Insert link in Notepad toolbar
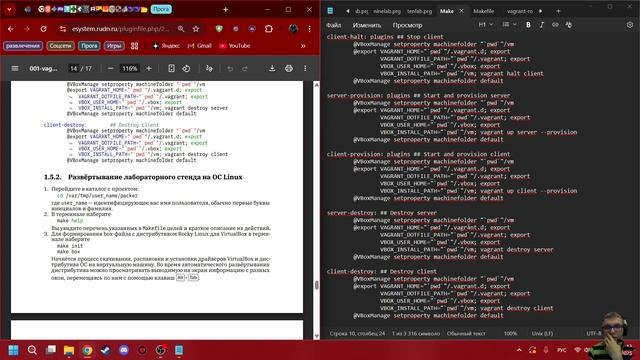Screen dimensions: 640x360 pos(555,25)
